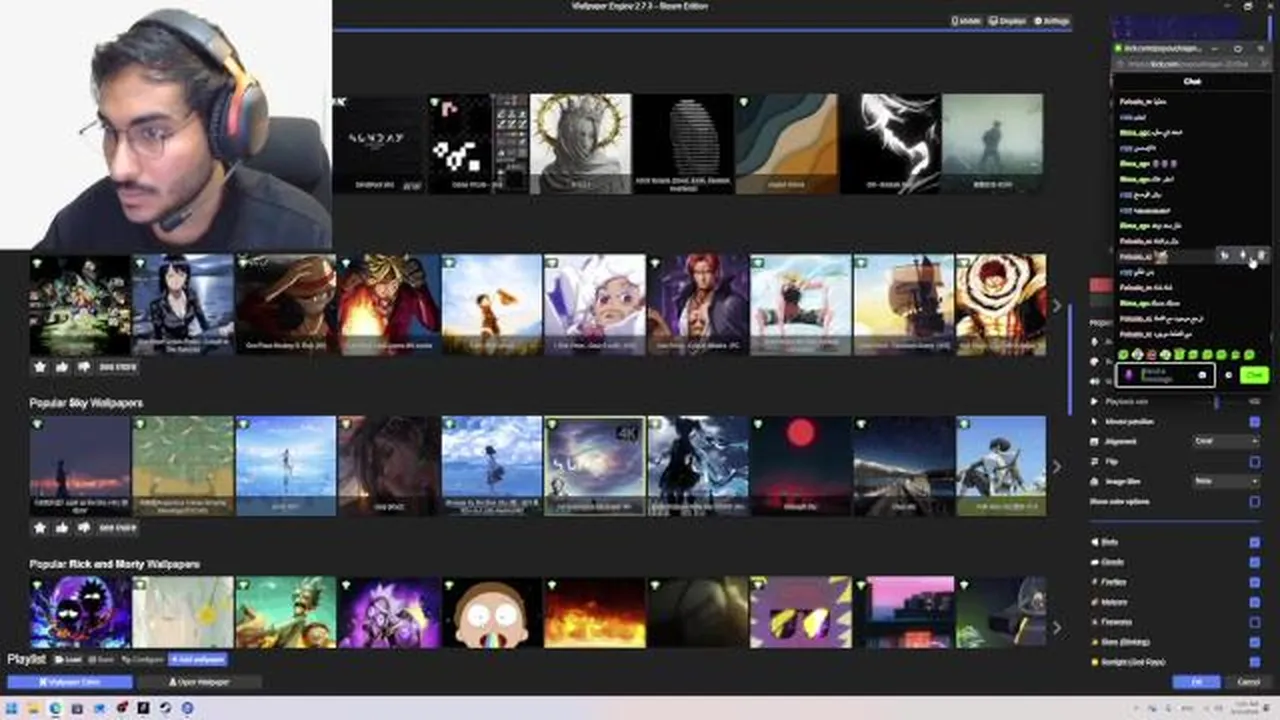Open Displays tab at top
Screen dimensions: 1280x720
pos(1007,21)
